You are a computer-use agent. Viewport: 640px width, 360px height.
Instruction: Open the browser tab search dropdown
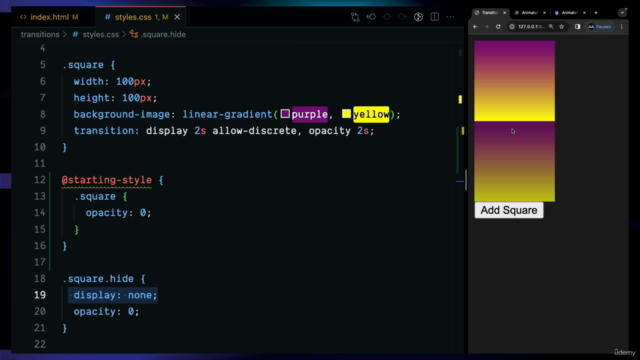(x=622, y=13)
